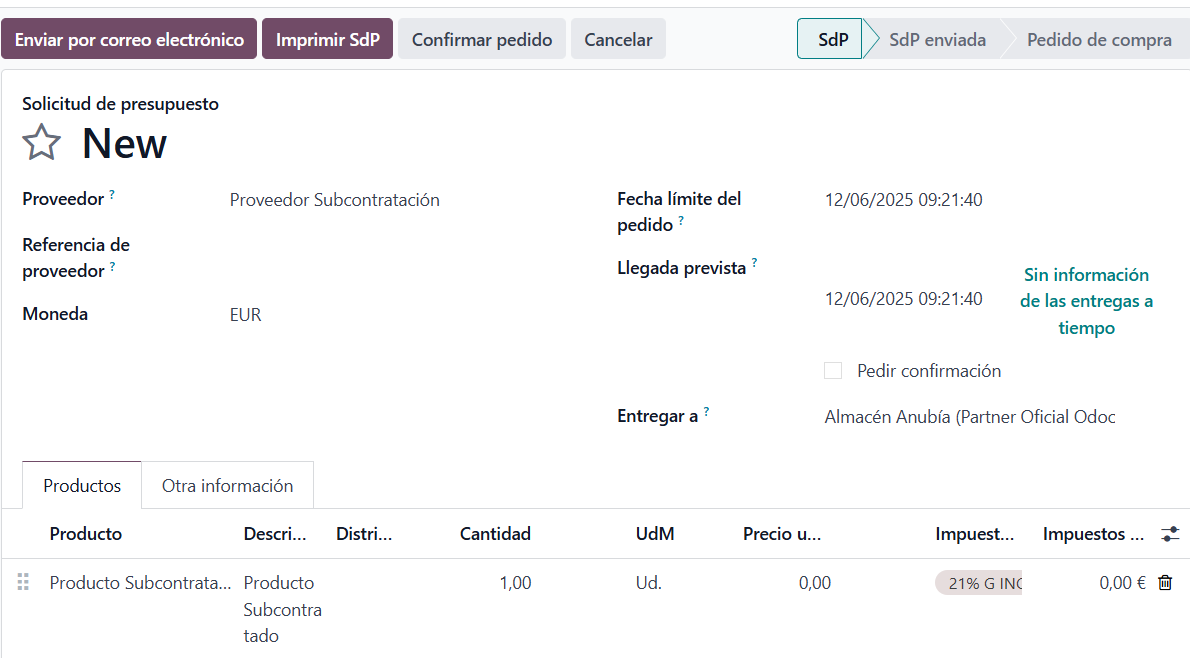Click the Imprimir SdP button
1190x658 pixels.
click(x=327, y=39)
